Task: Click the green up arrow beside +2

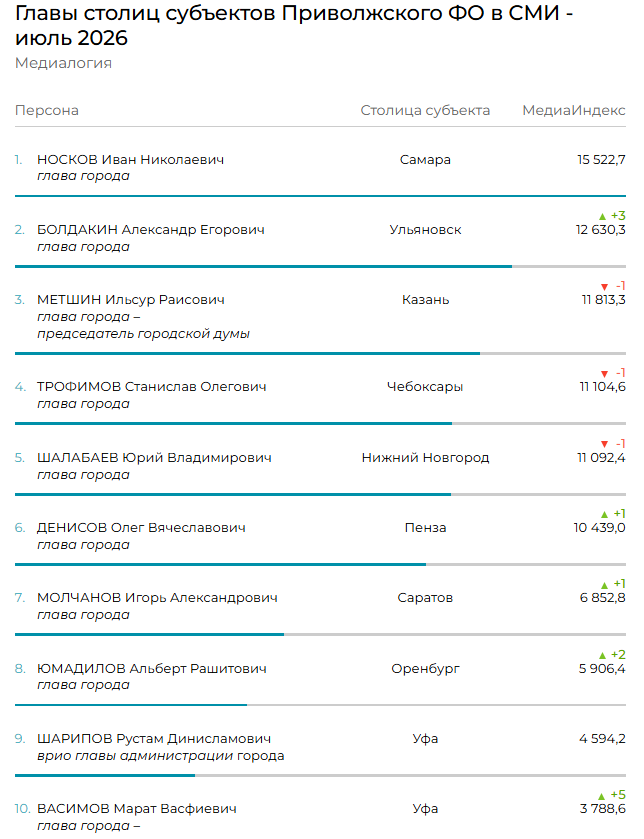Action: coord(602,655)
